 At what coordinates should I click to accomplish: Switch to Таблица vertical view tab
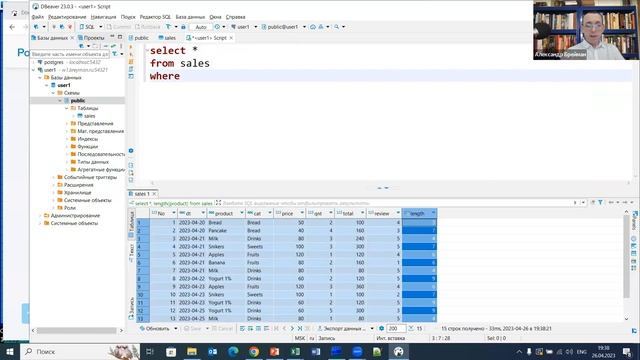(x=131, y=224)
